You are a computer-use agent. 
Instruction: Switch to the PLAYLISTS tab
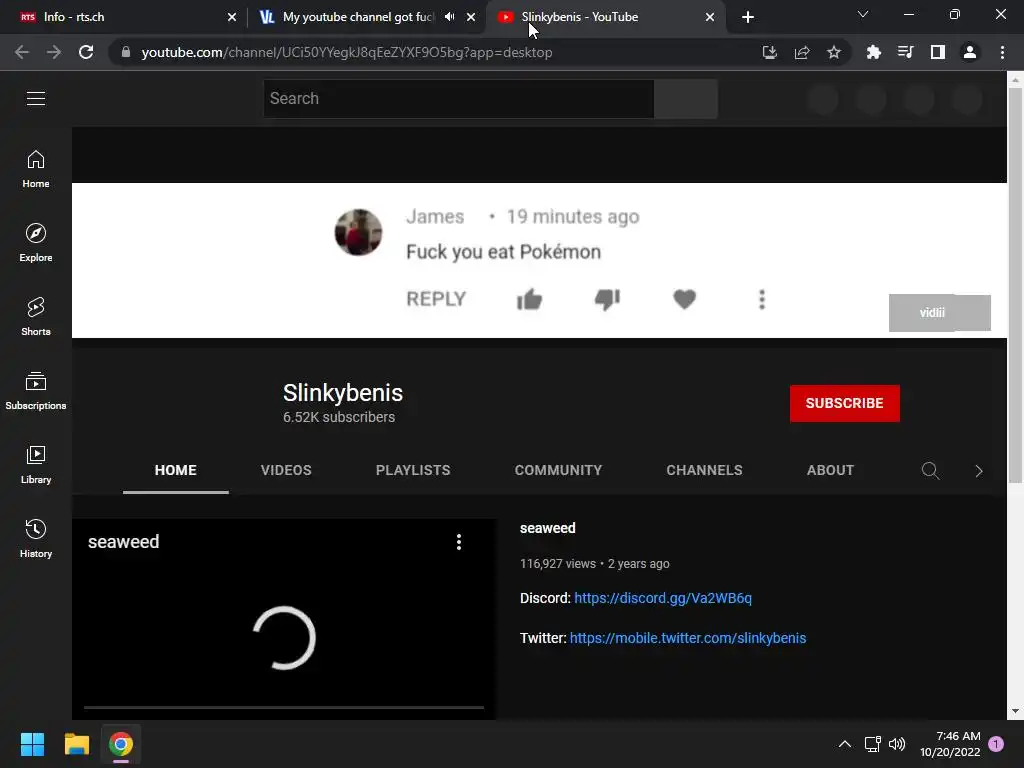413,470
